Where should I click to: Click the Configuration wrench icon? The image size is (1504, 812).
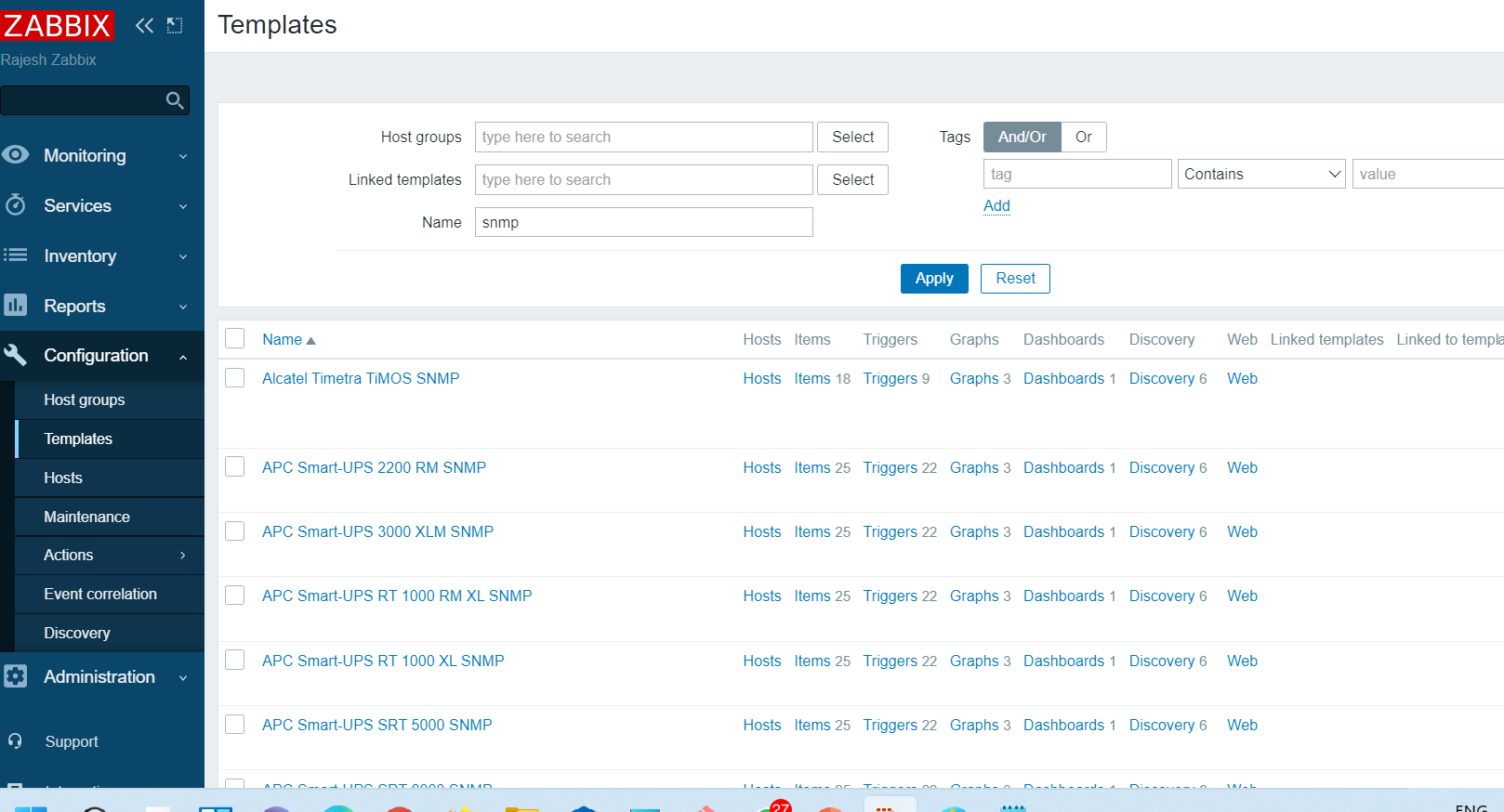15,355
